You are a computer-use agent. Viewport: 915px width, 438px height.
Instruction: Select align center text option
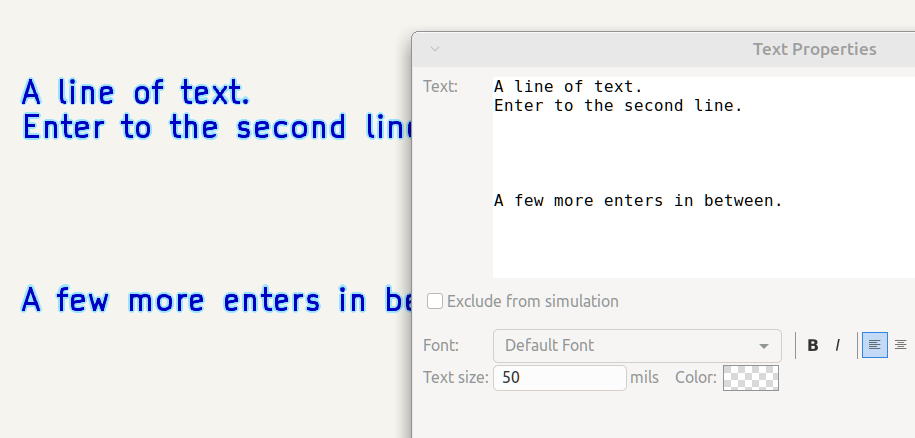(900, 345)
